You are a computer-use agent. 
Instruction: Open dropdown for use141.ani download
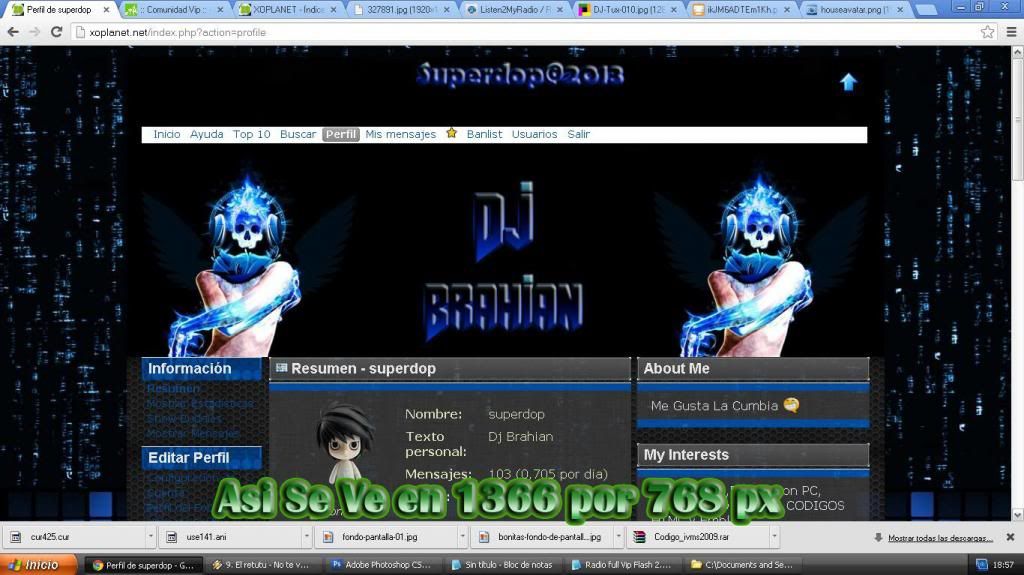click(306, 536)
